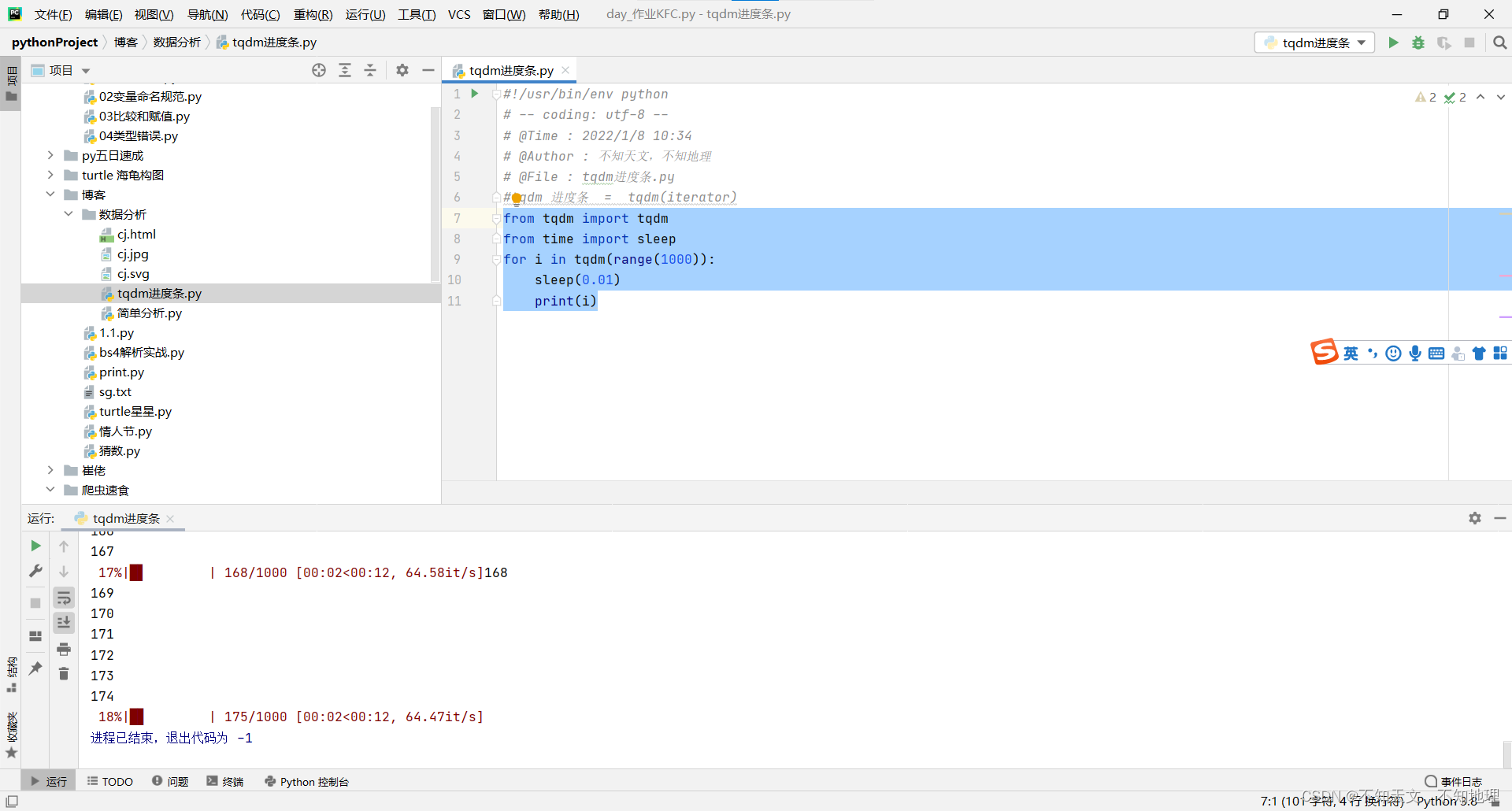Click the stop icon in top toolbar
The image size is (1512, 811).
point(1469,43)
